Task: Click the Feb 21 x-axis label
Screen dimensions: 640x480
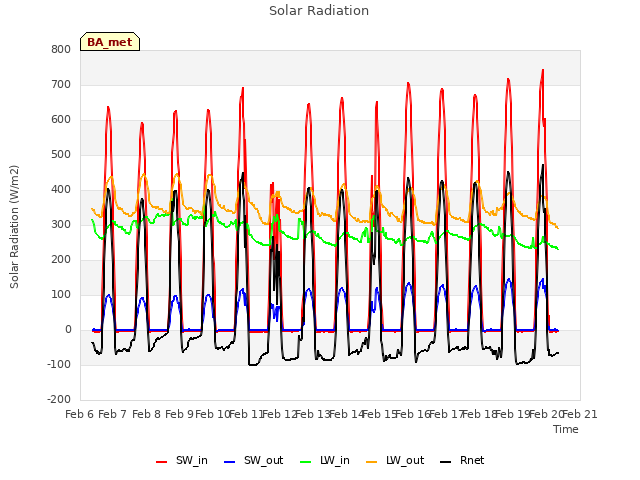Action: [x=580, y=414]
